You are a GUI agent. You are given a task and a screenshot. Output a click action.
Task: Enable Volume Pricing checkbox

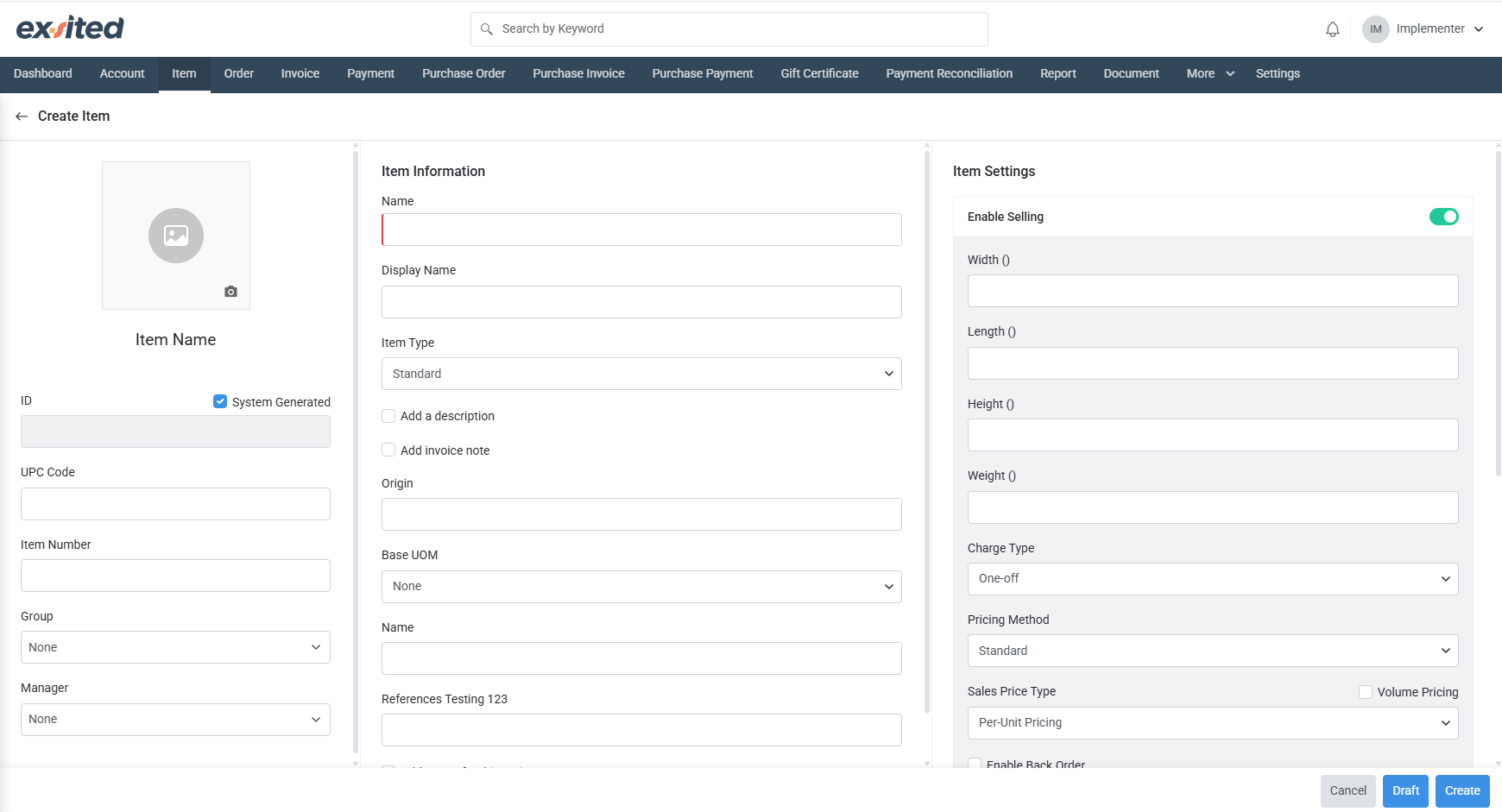[x=1366, y=692]
